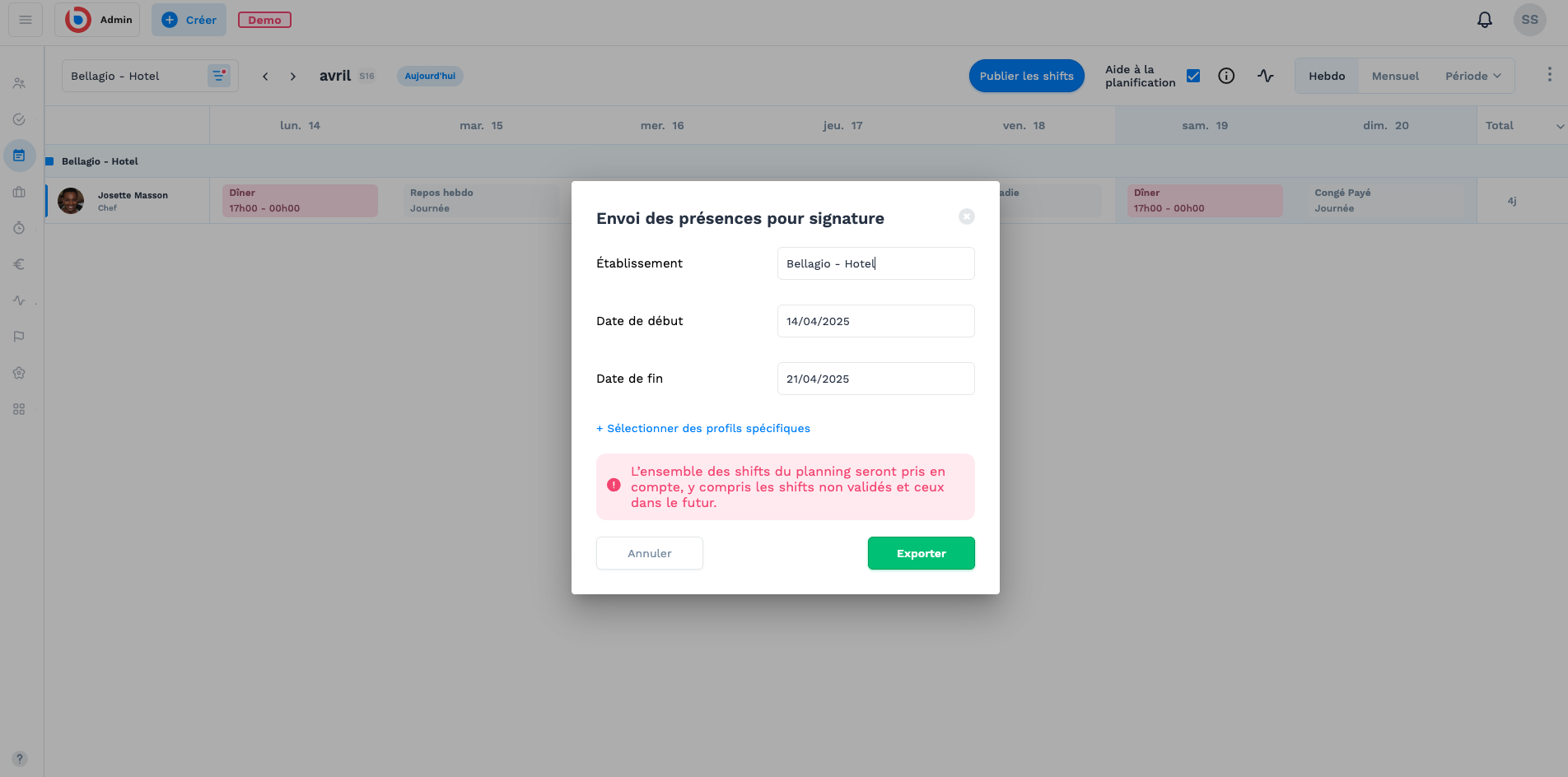Click Sélectionner des profils spécifiques link
This screenshot has height=777, width=1568.
(x=703, y=428)
